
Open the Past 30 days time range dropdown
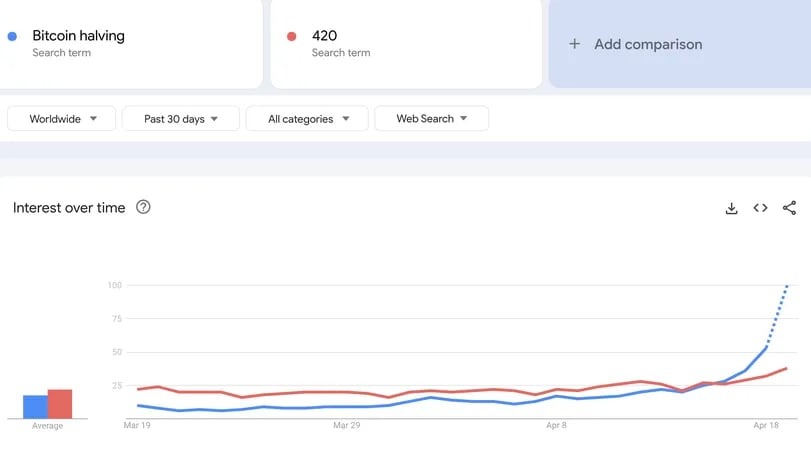click(181, 118)
